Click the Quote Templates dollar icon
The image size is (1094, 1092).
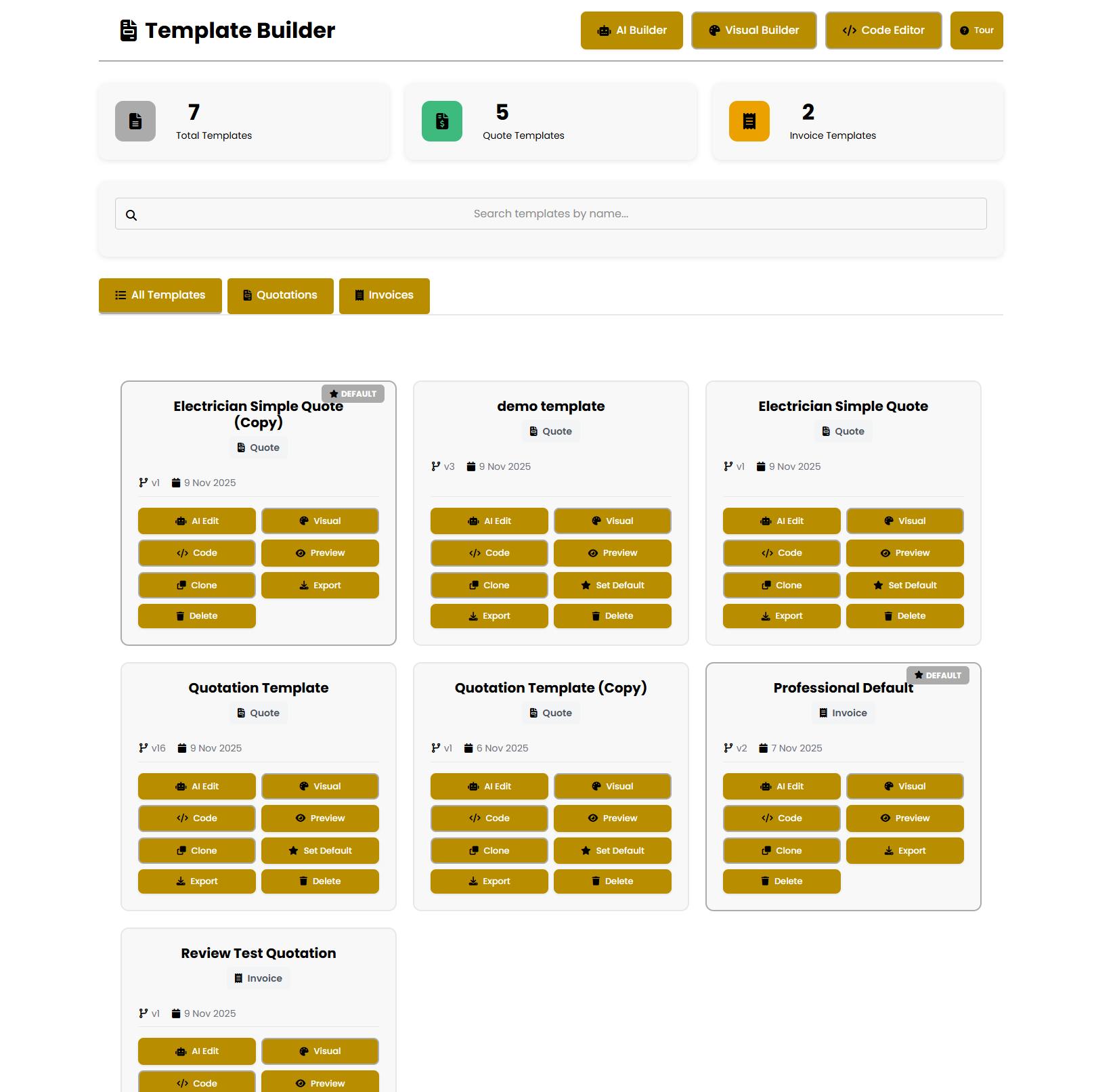click(441, 121)
